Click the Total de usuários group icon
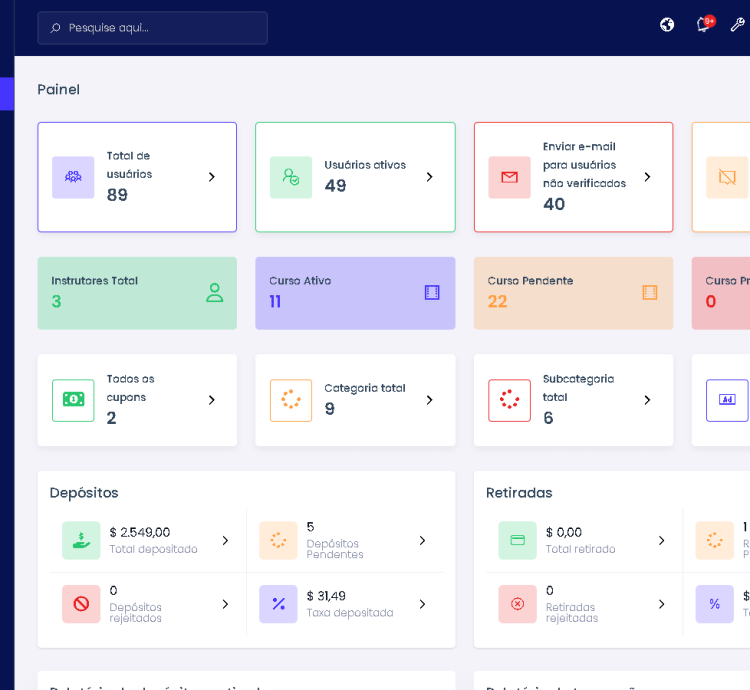Viewport: 750px width, 690px height. 73,177
